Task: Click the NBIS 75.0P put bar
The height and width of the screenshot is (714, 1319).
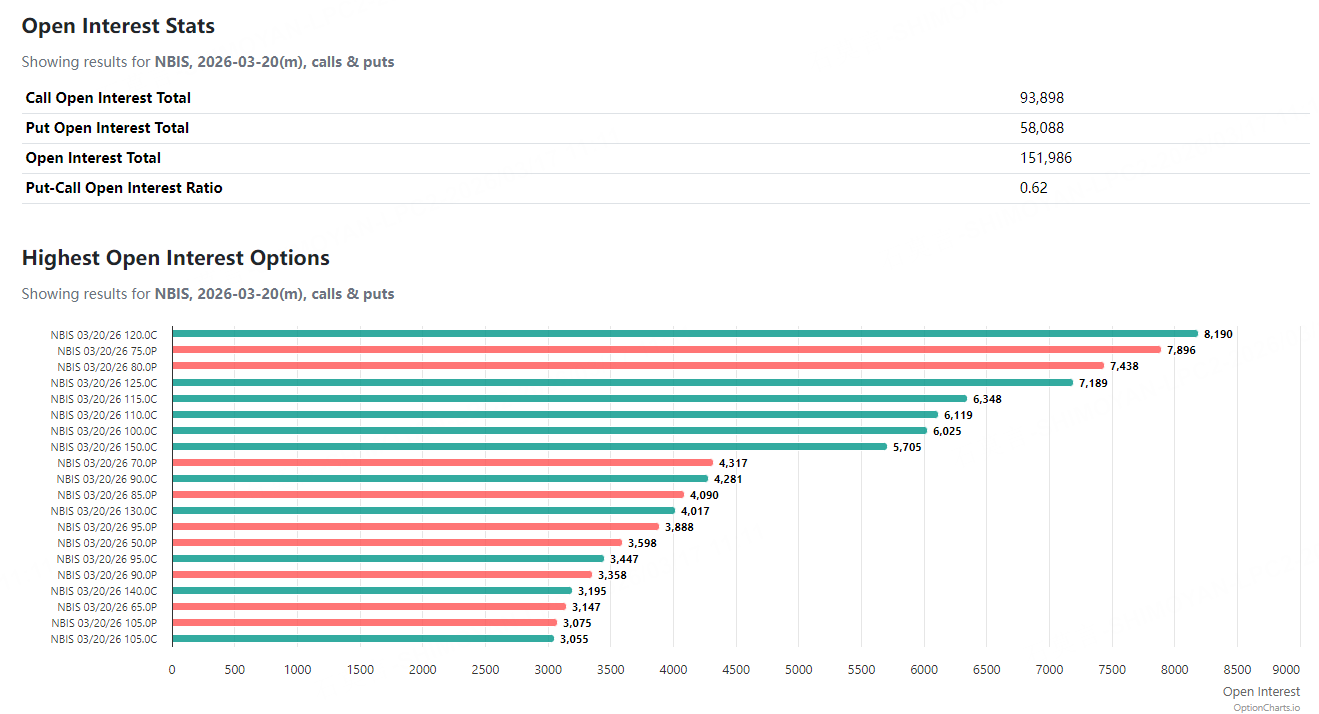Action: (x=666, y=350)
